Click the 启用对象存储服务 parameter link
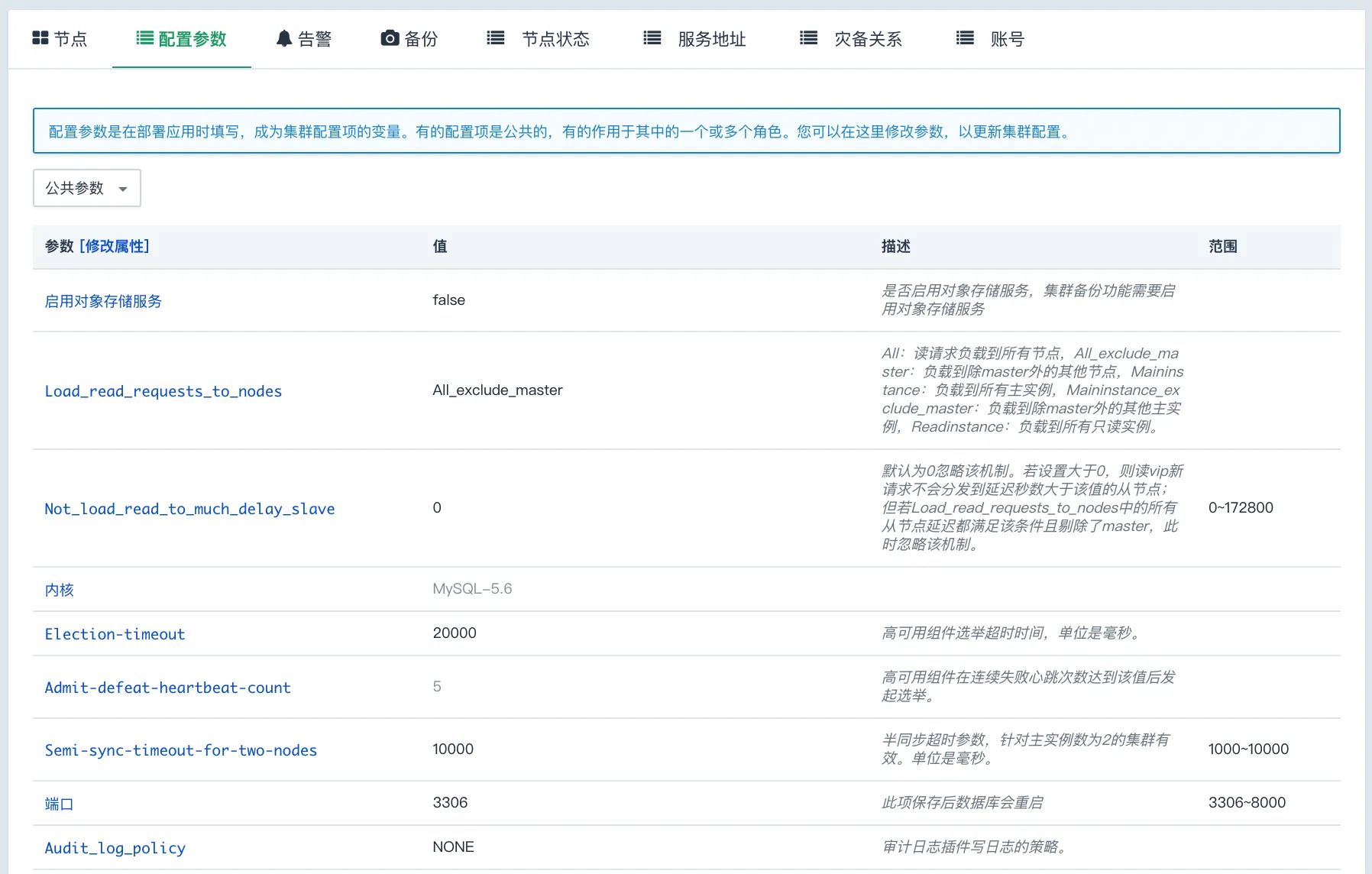The height and width of the screenshot is (874, 1372). coord(102,301)
